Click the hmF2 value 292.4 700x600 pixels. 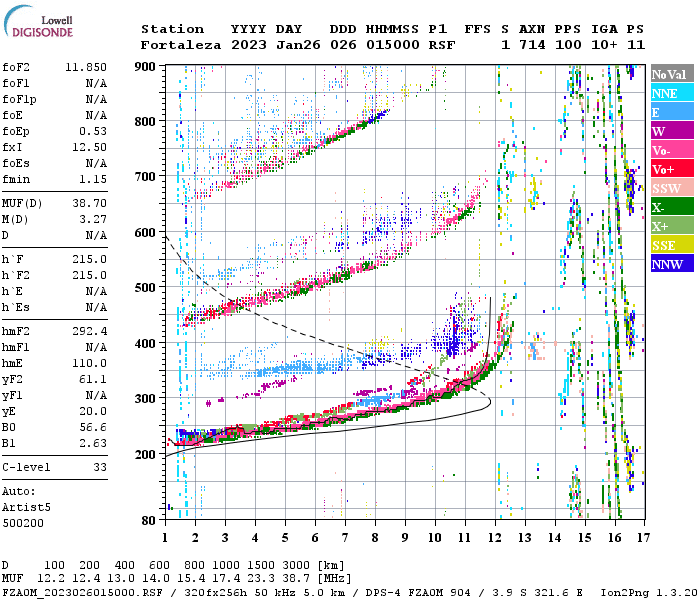[x=89, y=331]
